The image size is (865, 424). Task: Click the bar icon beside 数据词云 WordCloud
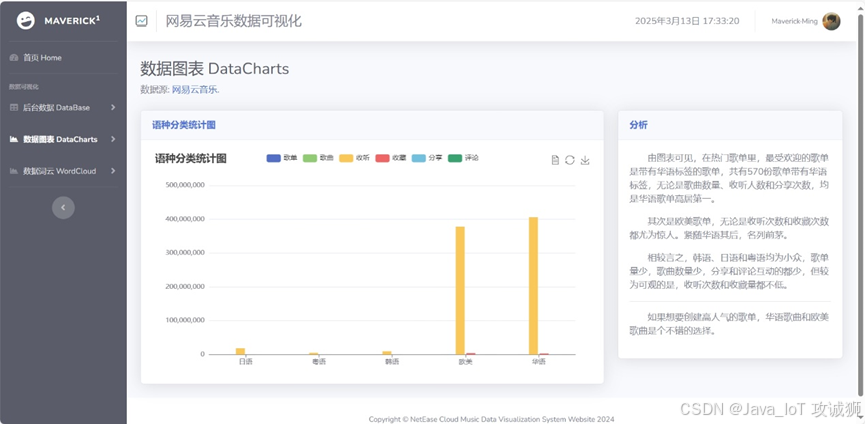tap(14, 171)
